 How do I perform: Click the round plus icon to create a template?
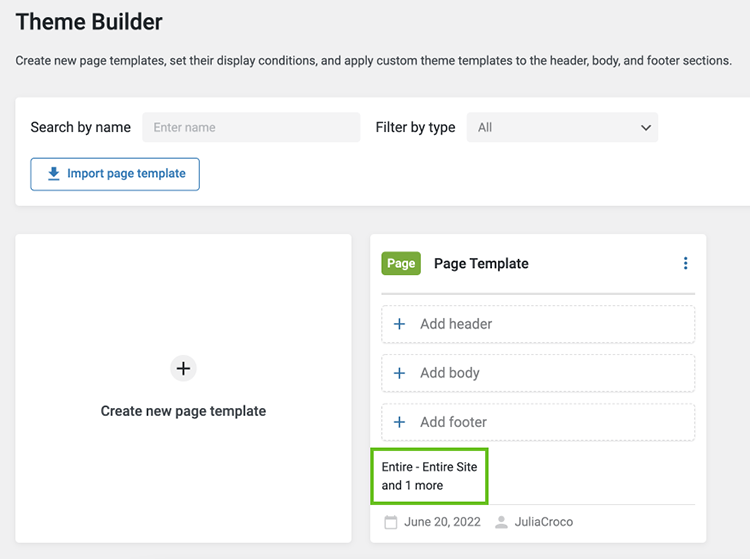pyautogui.click(x=183, y=368)
